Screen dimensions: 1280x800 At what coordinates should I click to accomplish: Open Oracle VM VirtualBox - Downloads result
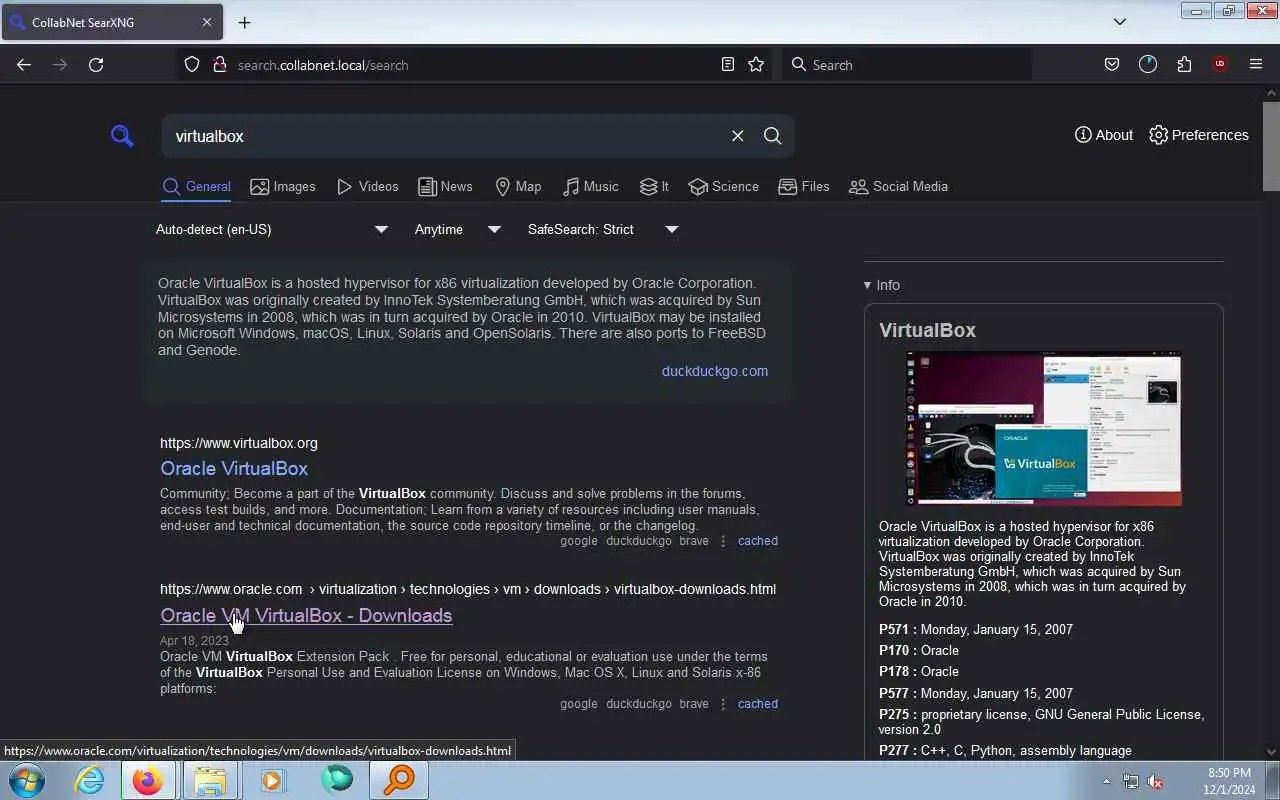[x=306, y=615]
